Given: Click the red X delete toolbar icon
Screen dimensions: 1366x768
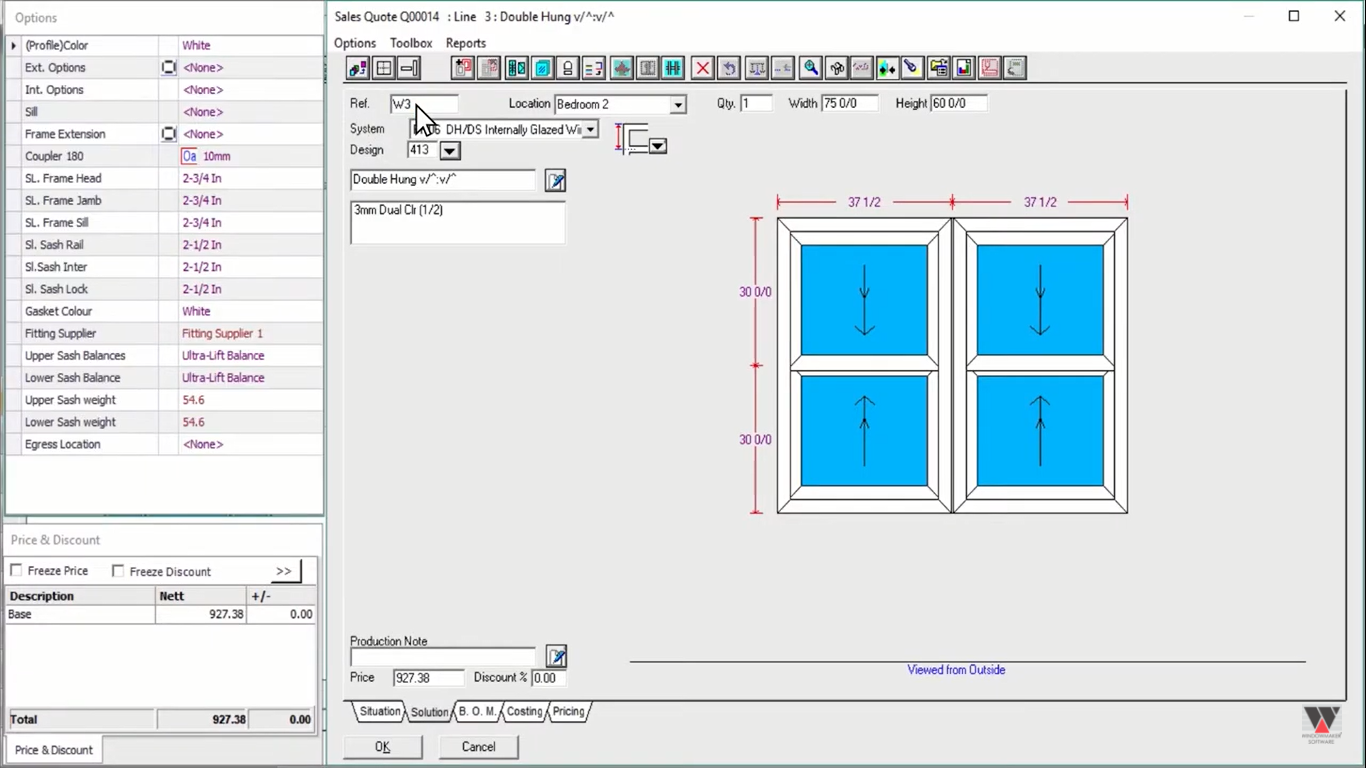Looking at the screenshot, I should coord(702,68).
